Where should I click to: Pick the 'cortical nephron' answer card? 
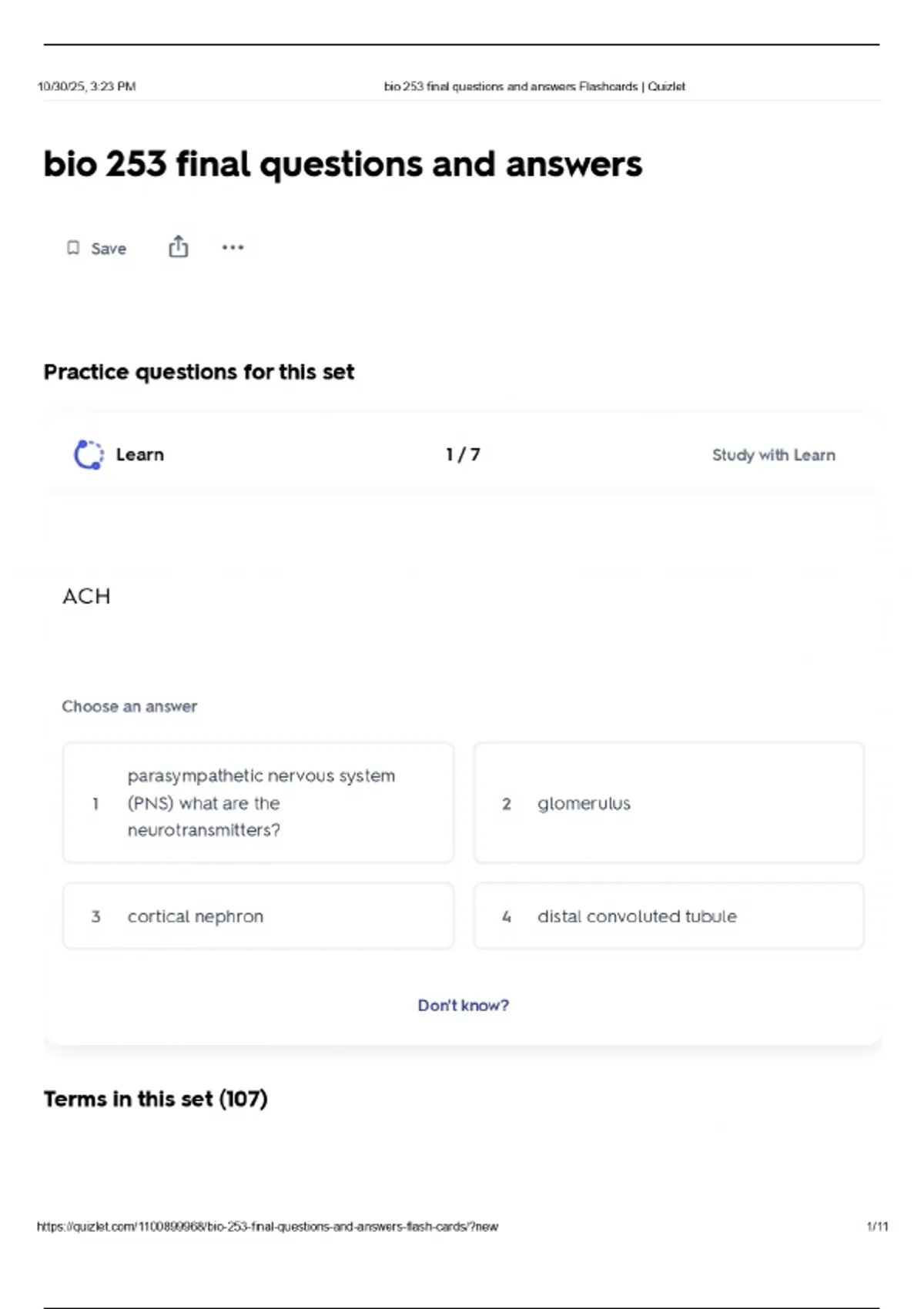(x=258, y=916)
